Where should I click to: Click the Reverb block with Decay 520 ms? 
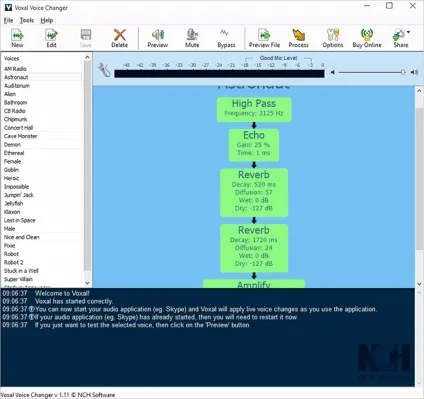(254, 193)
